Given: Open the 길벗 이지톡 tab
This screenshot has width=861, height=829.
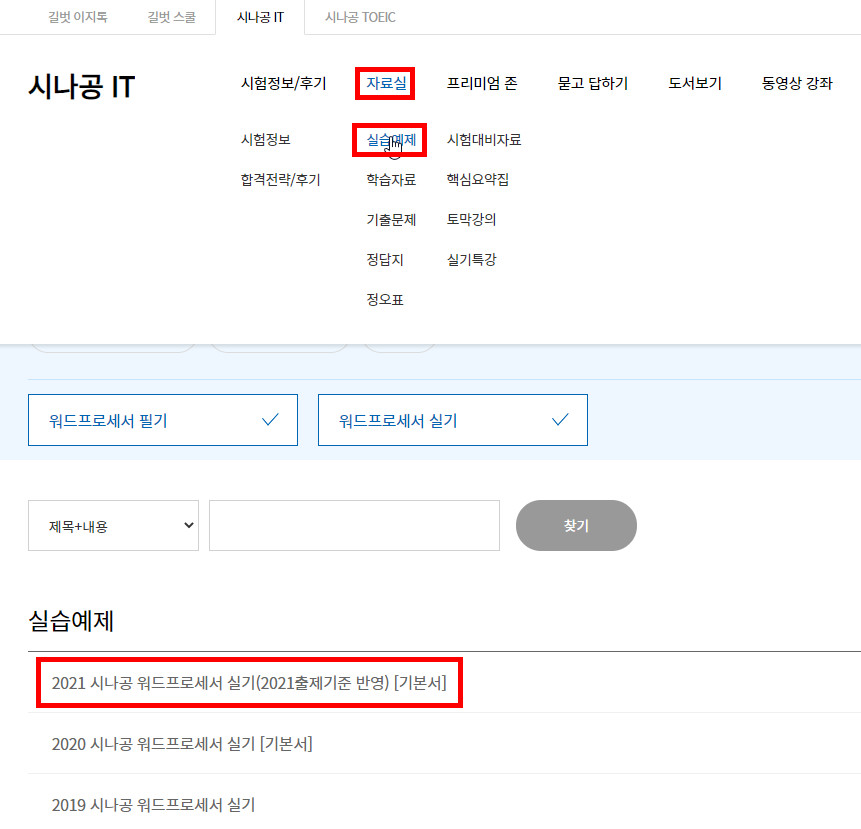Looking at the screenshot, I should pyautogui.click(x=77, y=17).
